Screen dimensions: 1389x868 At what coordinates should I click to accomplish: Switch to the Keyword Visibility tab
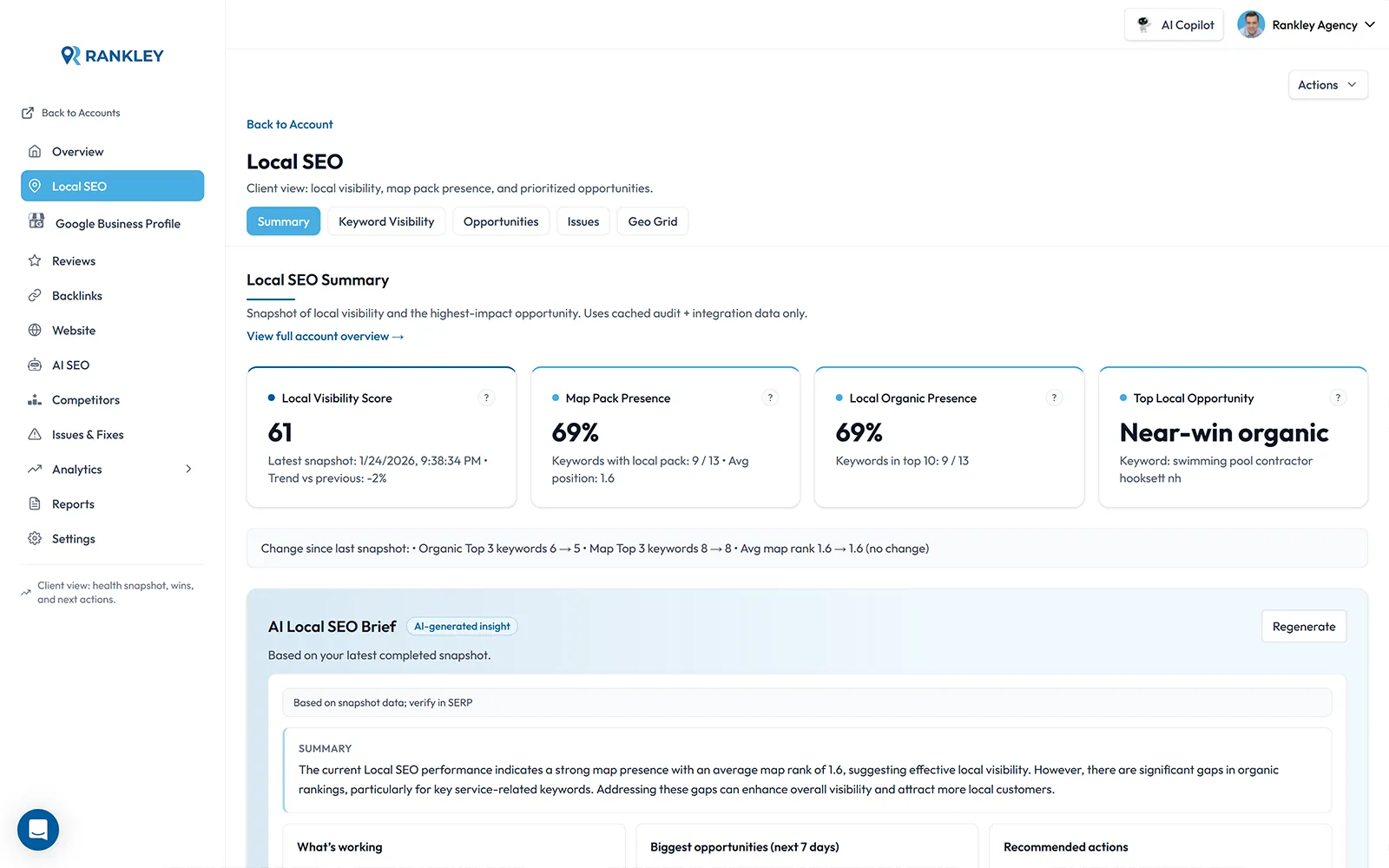(x=386, y=221)
